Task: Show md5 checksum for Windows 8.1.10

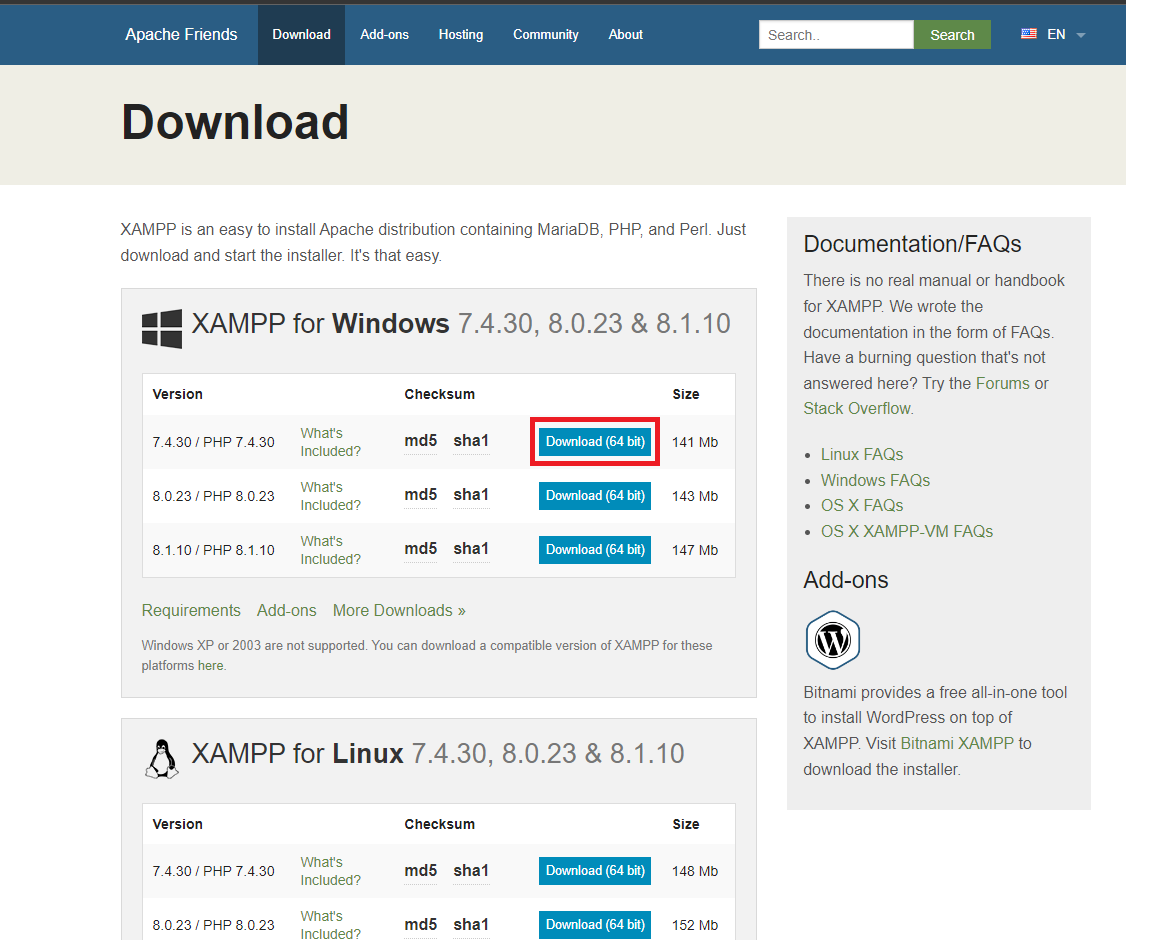Action: 420,549
